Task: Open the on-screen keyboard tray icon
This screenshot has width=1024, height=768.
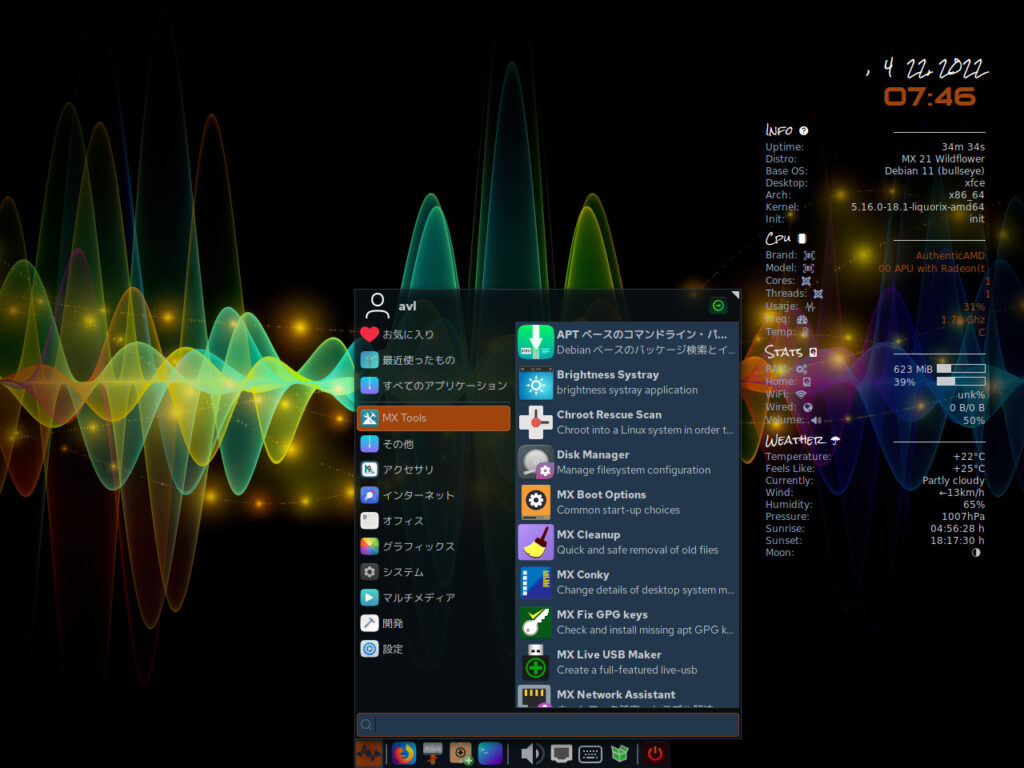Action: click(591, 754)
